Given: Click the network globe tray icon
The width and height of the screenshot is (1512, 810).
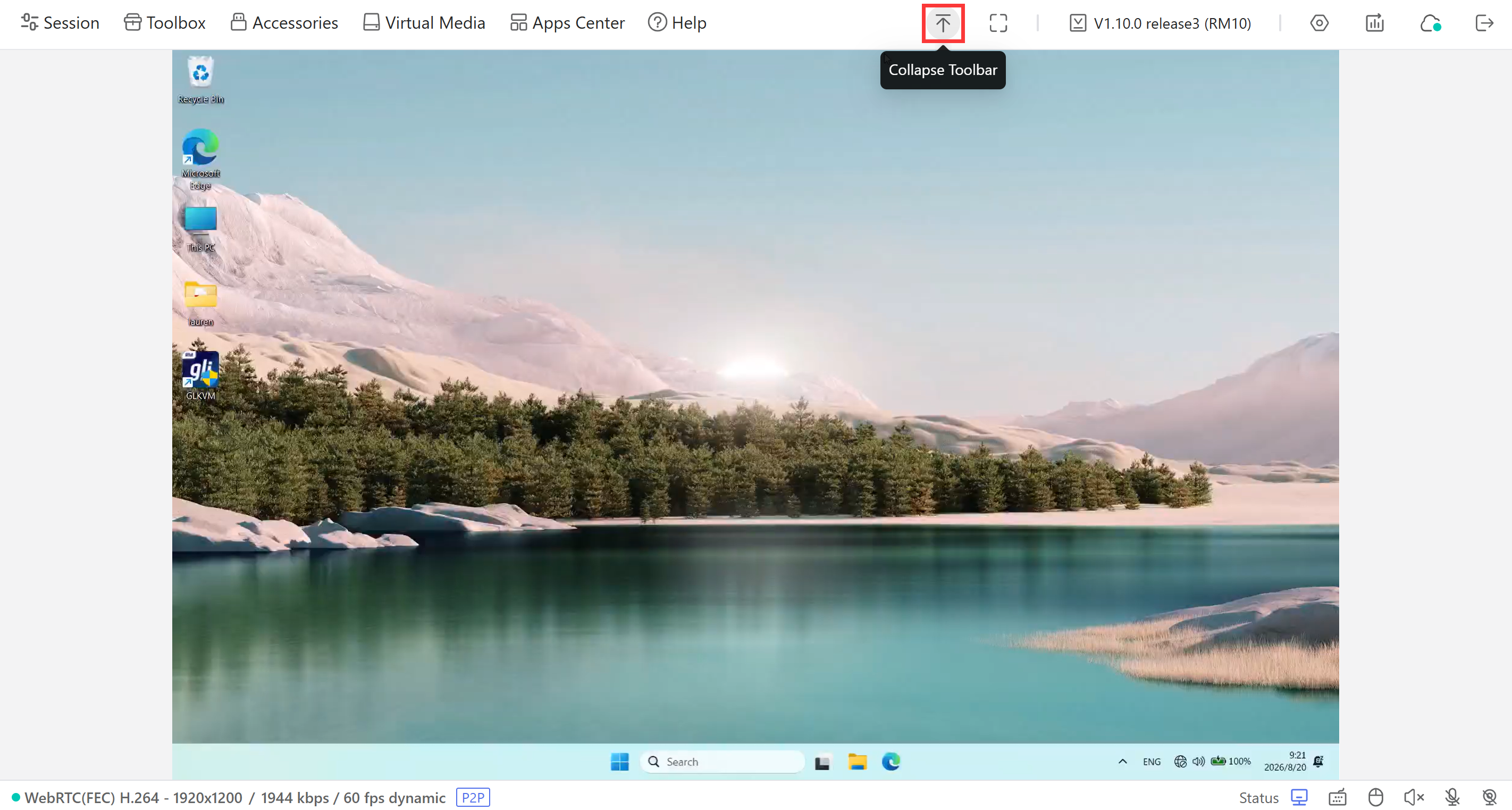Looking at the screenshot, I should point(1180,761).
